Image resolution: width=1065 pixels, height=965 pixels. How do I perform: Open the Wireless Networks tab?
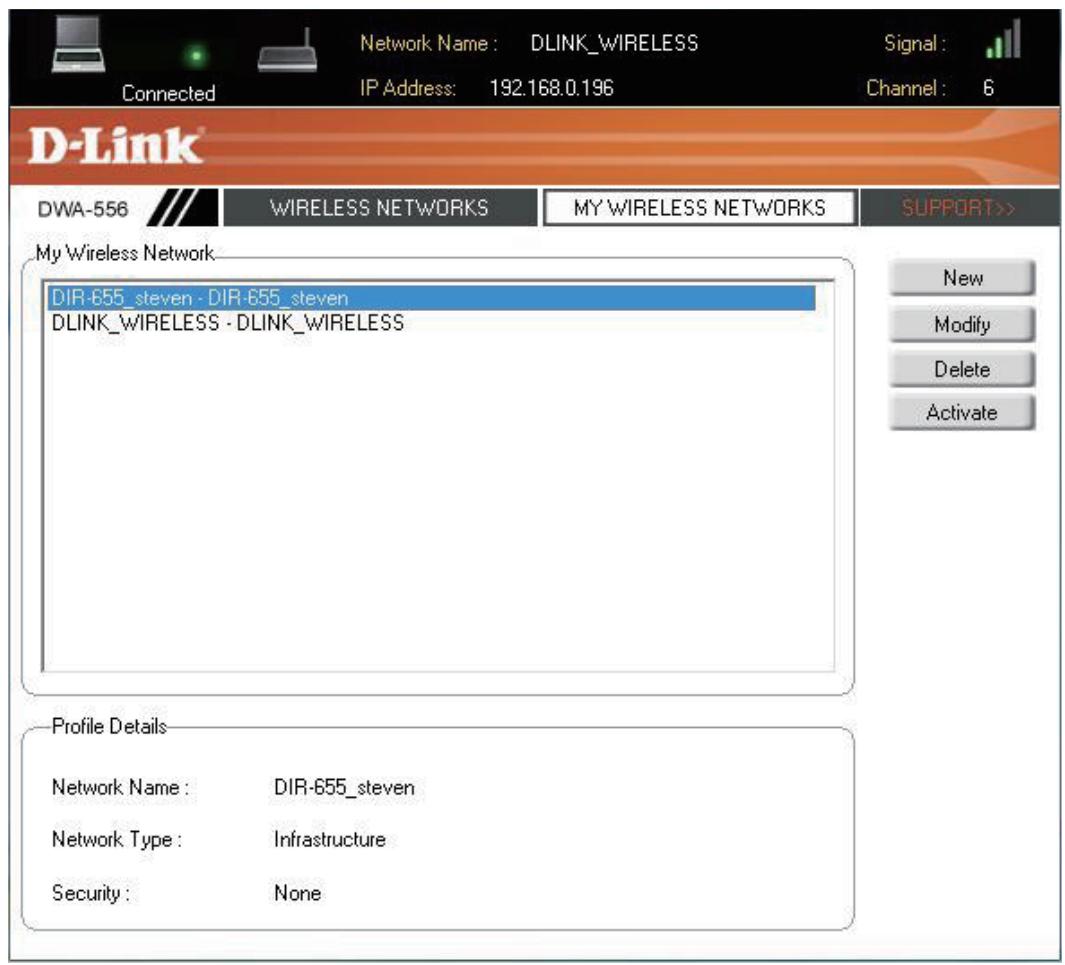[380, 207]
